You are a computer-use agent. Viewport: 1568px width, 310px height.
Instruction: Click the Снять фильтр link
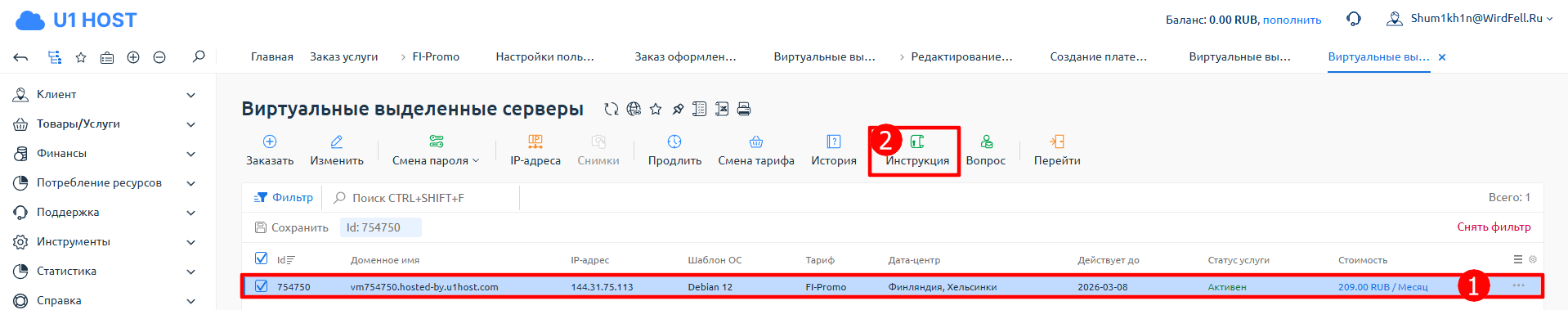coord(1494,227)
